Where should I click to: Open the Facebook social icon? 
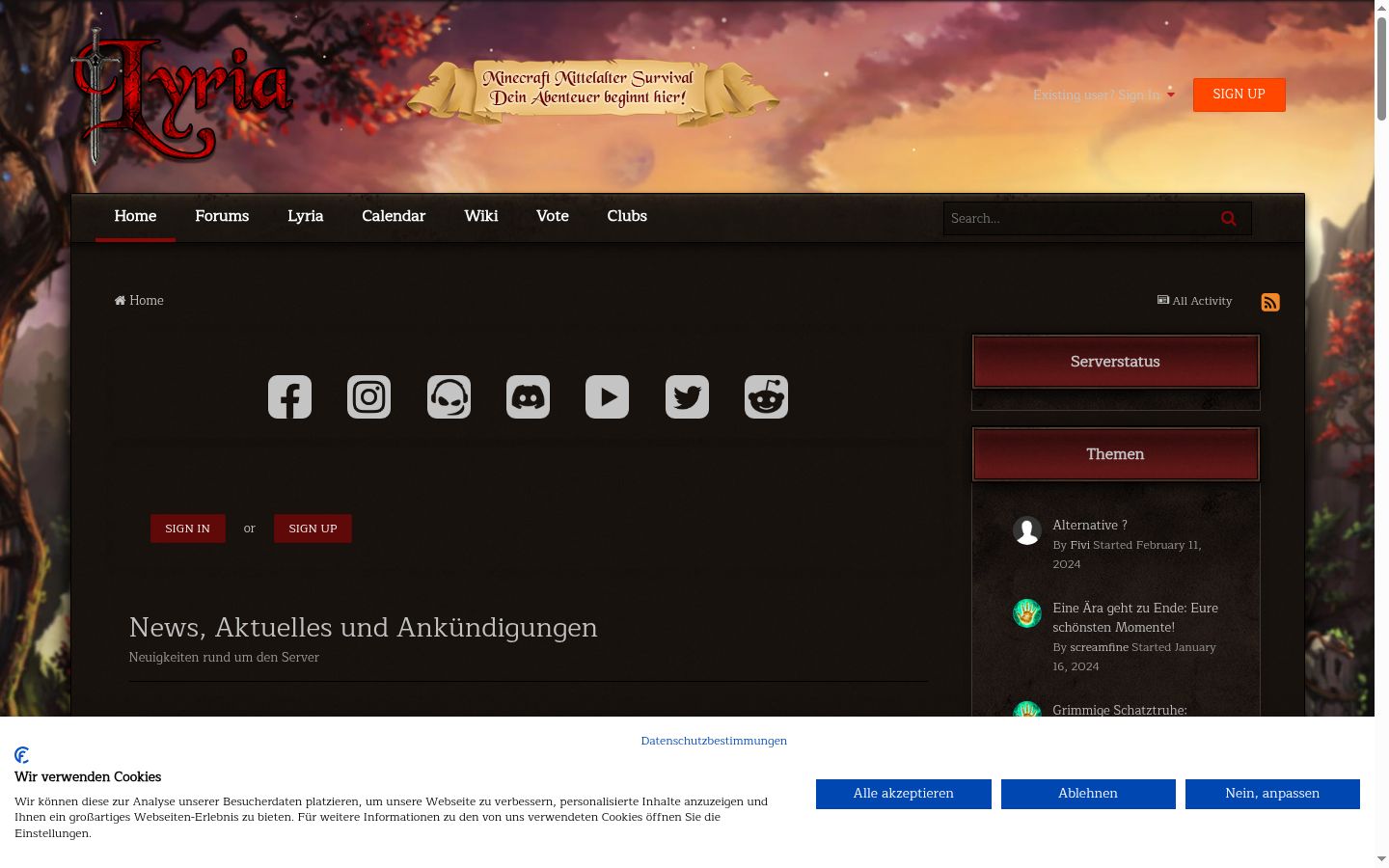(289, 396)
